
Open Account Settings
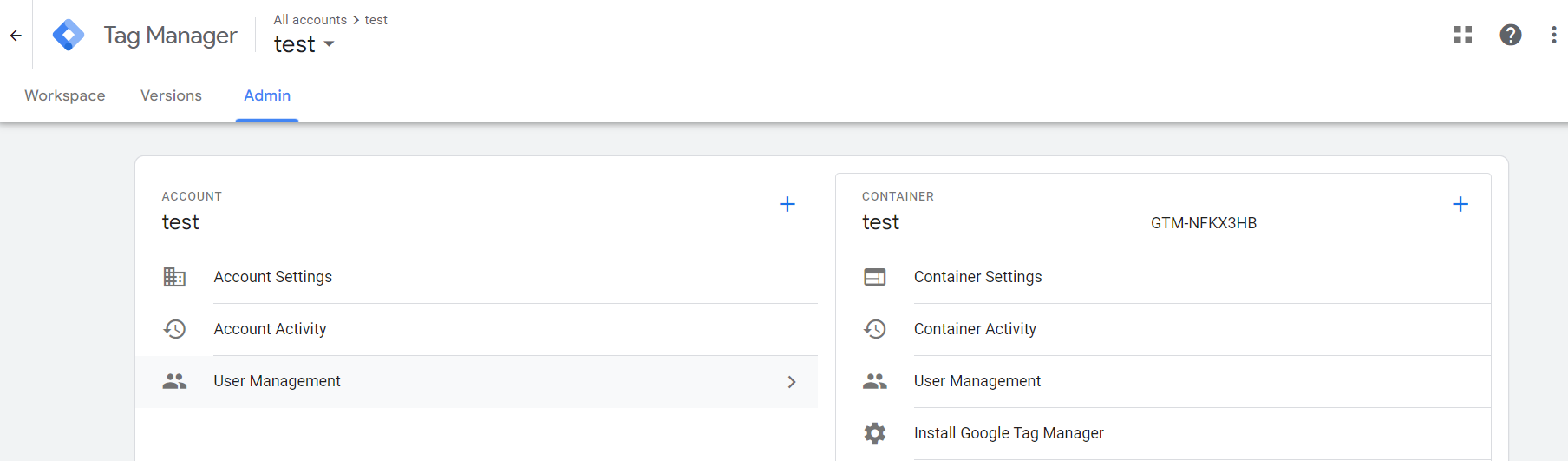(273, 277)
